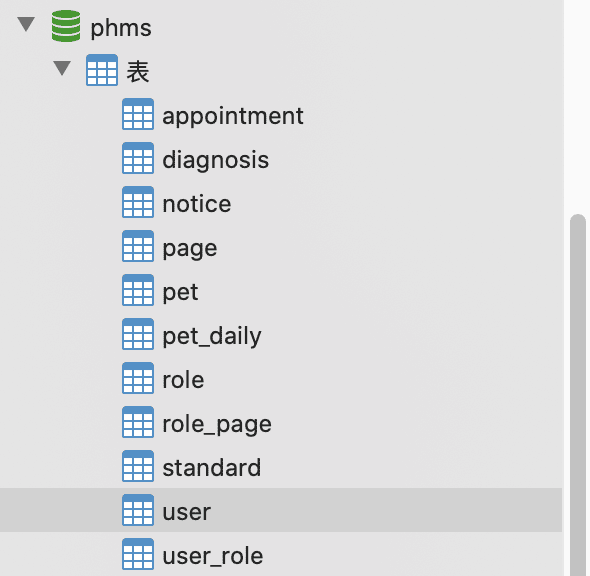Click the appointment table icon
This screenshot has width=590, height=576.
(138, 114)
